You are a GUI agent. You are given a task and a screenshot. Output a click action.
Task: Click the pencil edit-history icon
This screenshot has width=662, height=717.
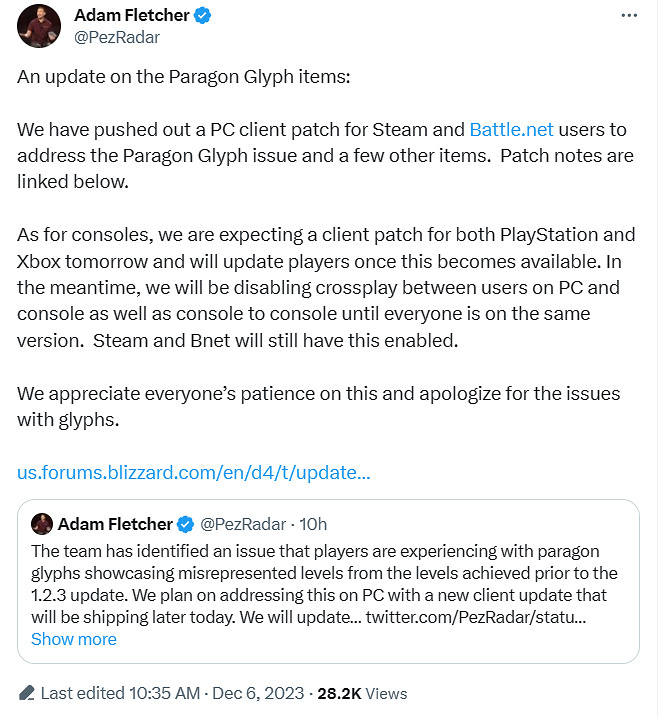(x=25, y=694)
